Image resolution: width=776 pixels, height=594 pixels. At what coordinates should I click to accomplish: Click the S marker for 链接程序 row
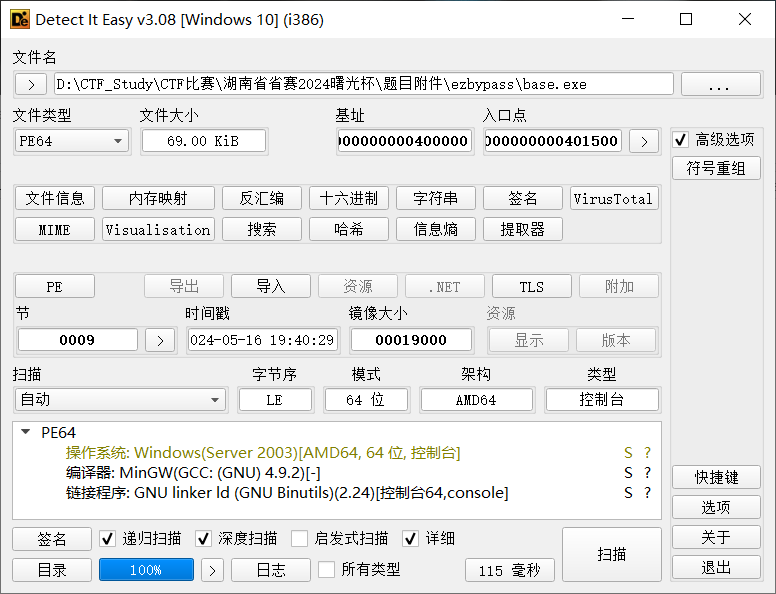tap(628, 493)
